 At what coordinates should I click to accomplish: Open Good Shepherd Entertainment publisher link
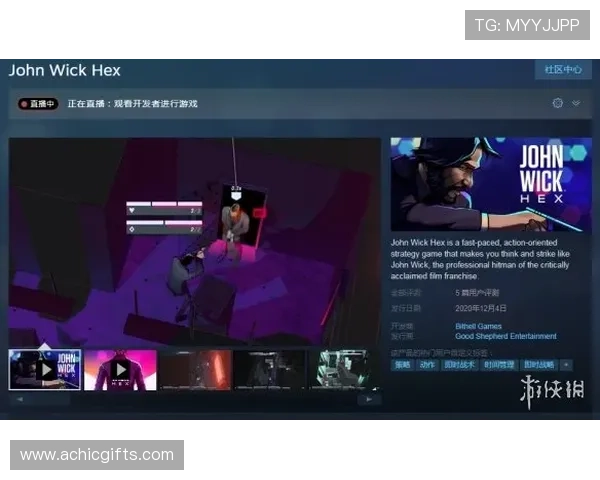tap(505, 337)
